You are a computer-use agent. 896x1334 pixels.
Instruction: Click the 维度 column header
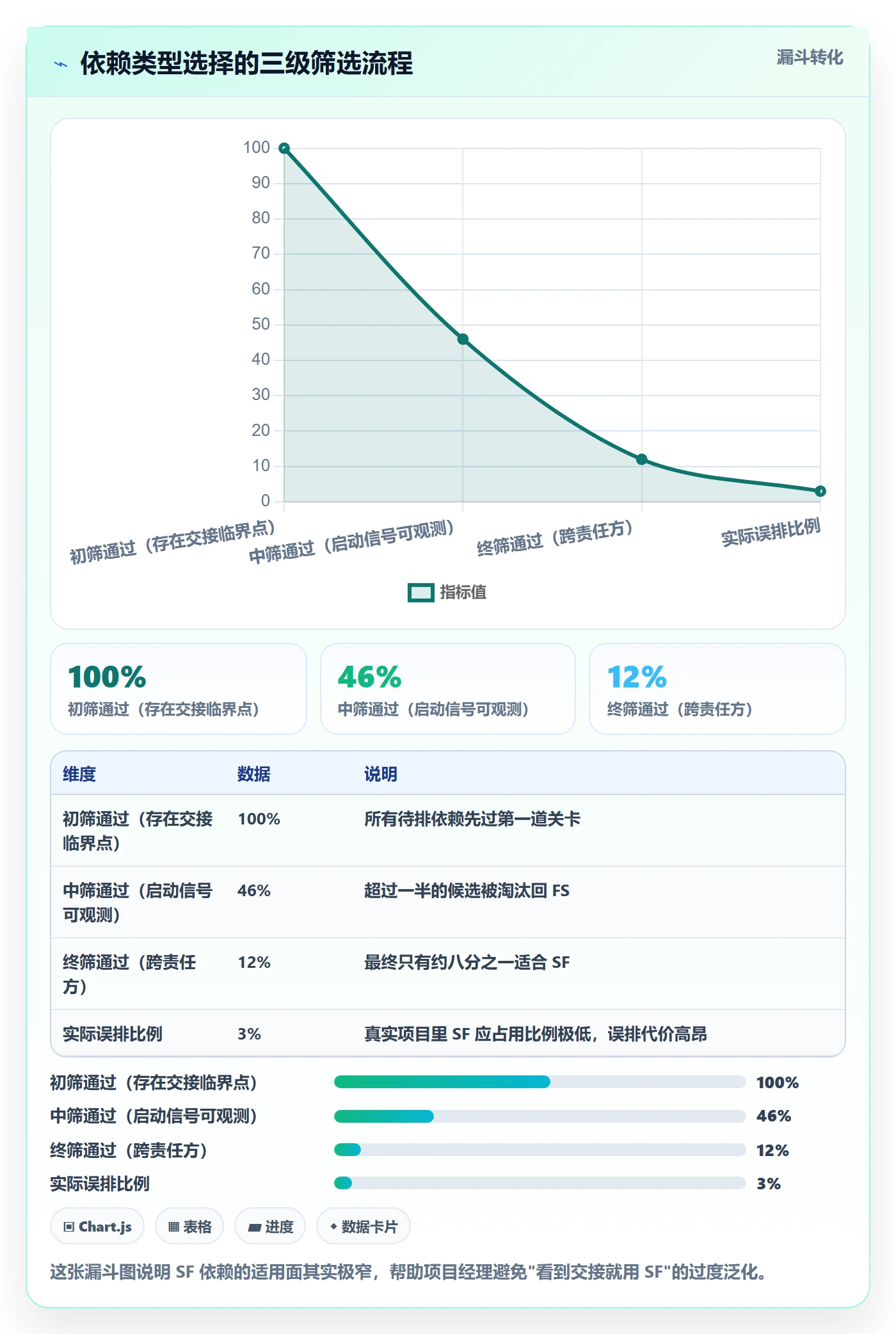(x=79, y=774)
